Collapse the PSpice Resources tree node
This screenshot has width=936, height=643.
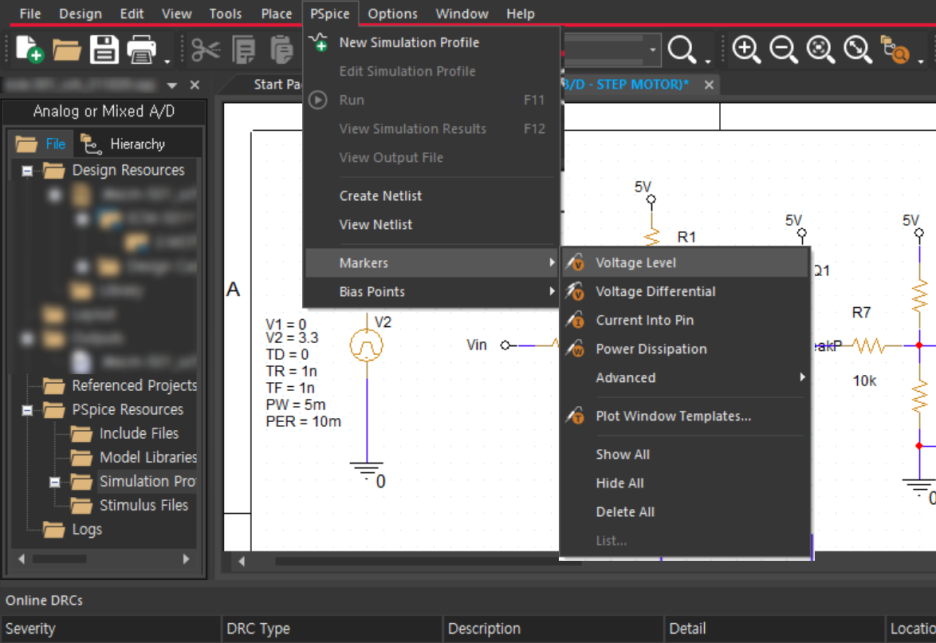[x=27, y=410]
